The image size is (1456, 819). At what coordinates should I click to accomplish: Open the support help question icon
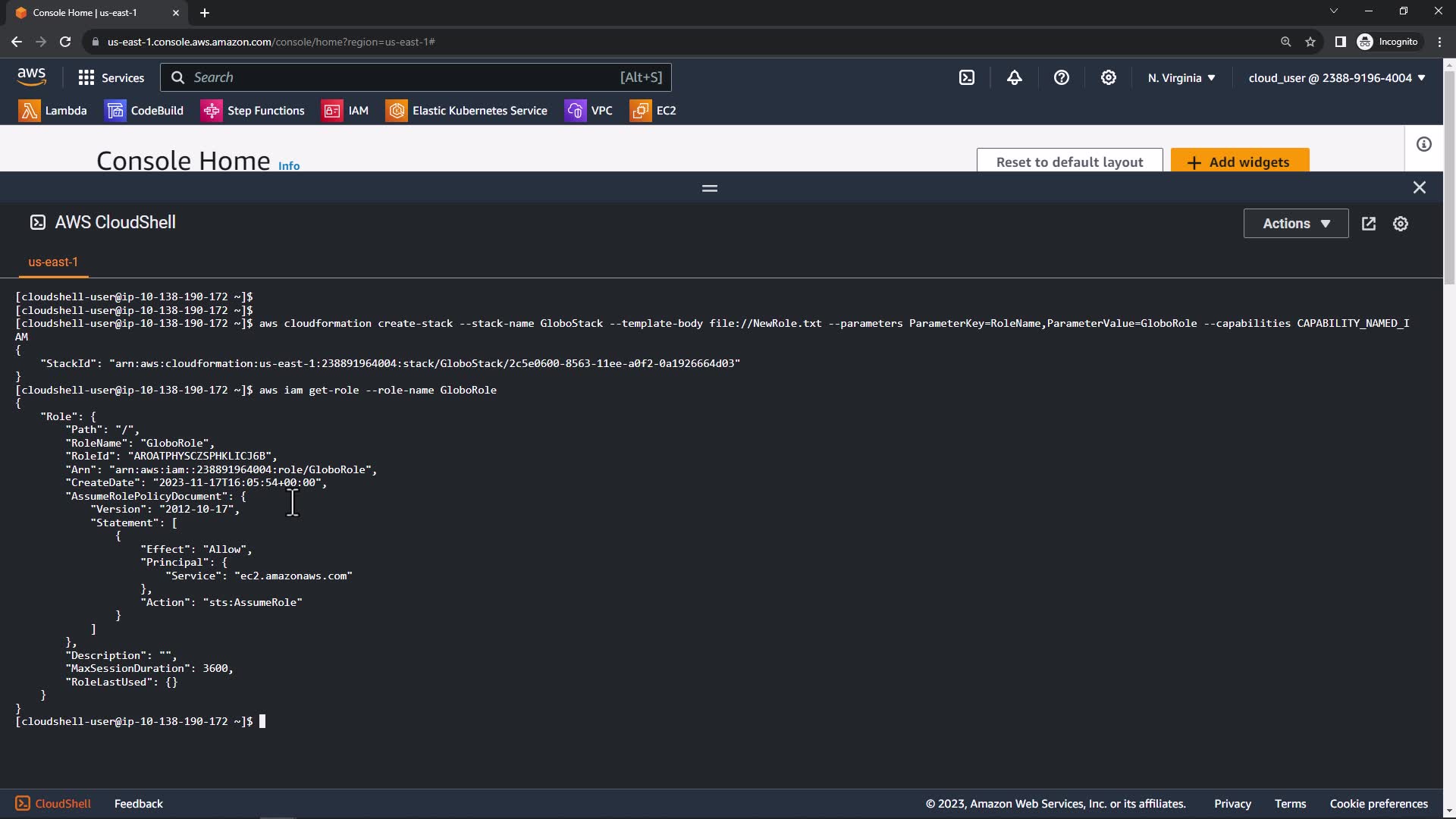(1061, 77)
